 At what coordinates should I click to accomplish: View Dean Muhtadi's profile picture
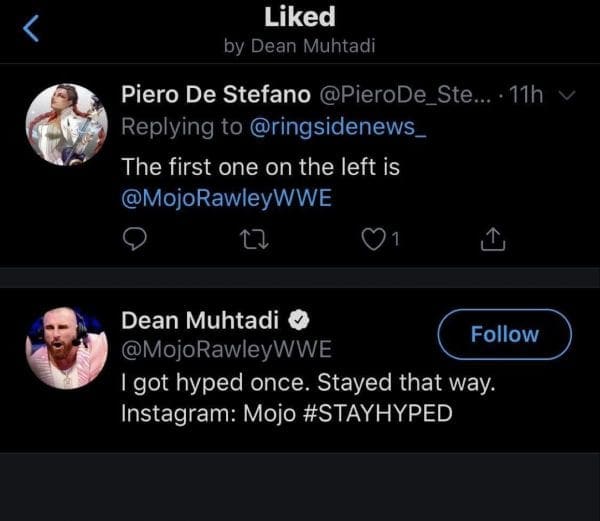66,346
